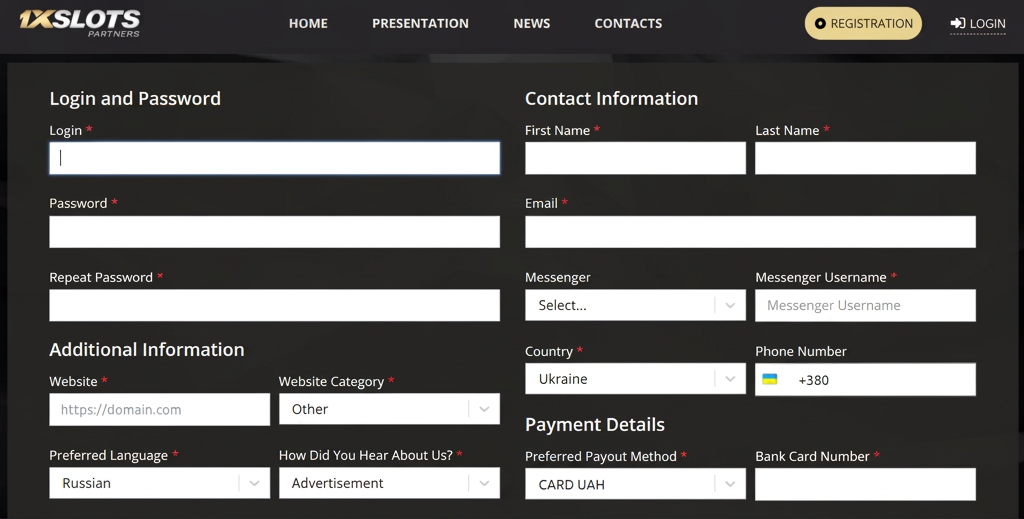Click the Messenger Username field
This screenshot has width=1024, height=519.
pyautogui.click(x=865, y=306)
